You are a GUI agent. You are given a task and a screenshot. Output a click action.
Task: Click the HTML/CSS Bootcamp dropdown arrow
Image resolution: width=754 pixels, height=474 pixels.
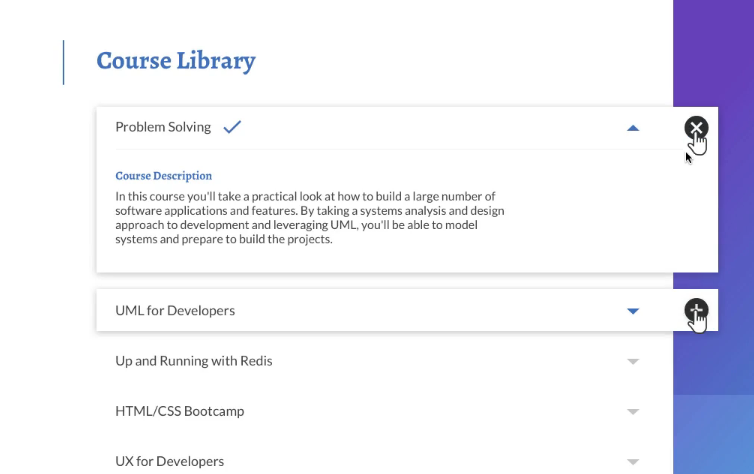pyautogui.click(x=632, y=411)
